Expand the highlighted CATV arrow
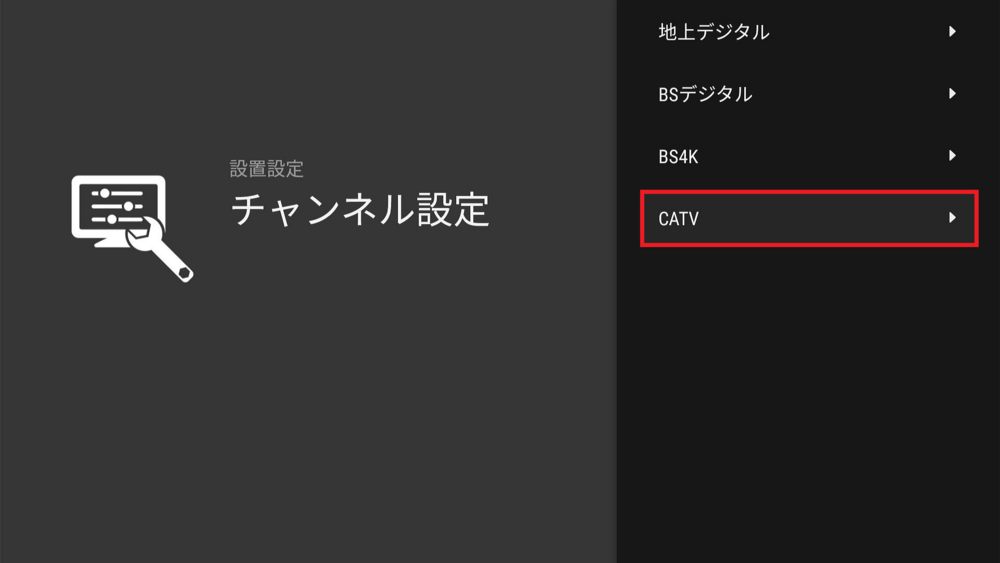The width and height of the screenshot is (1000, 563). [952, 217]
